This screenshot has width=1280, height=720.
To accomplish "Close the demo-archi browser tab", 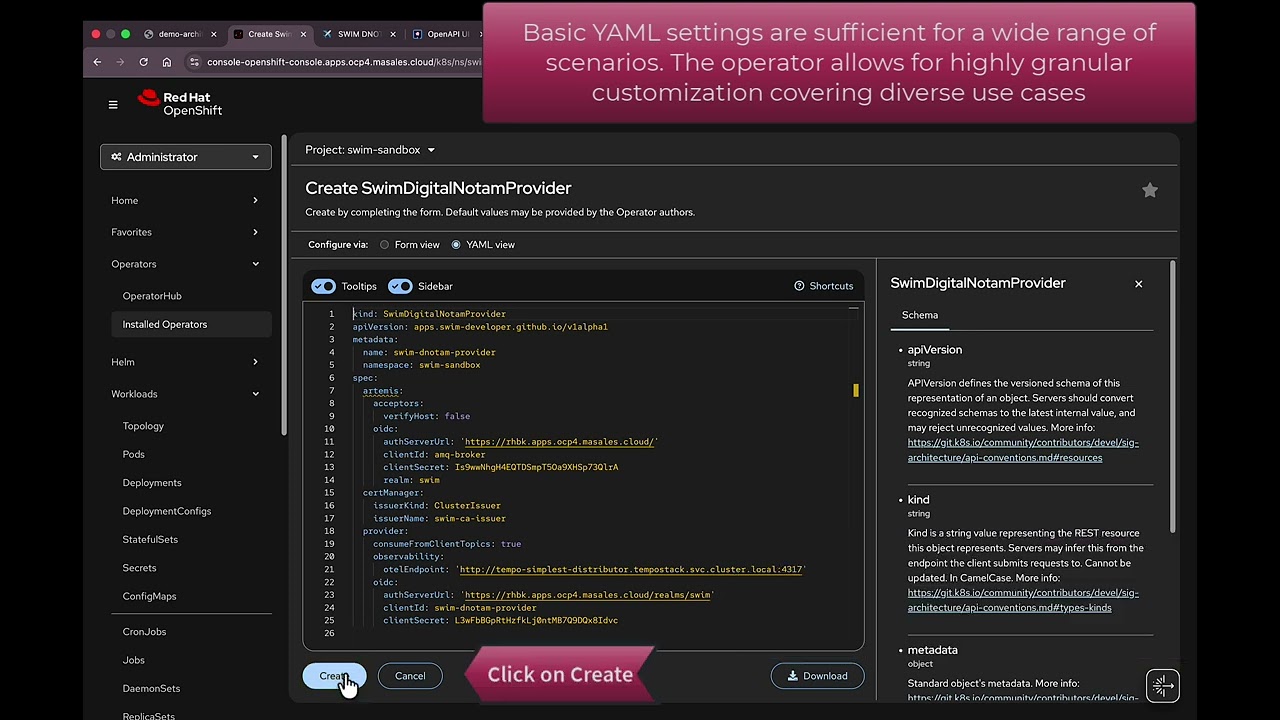I will [x=213, y=34].
